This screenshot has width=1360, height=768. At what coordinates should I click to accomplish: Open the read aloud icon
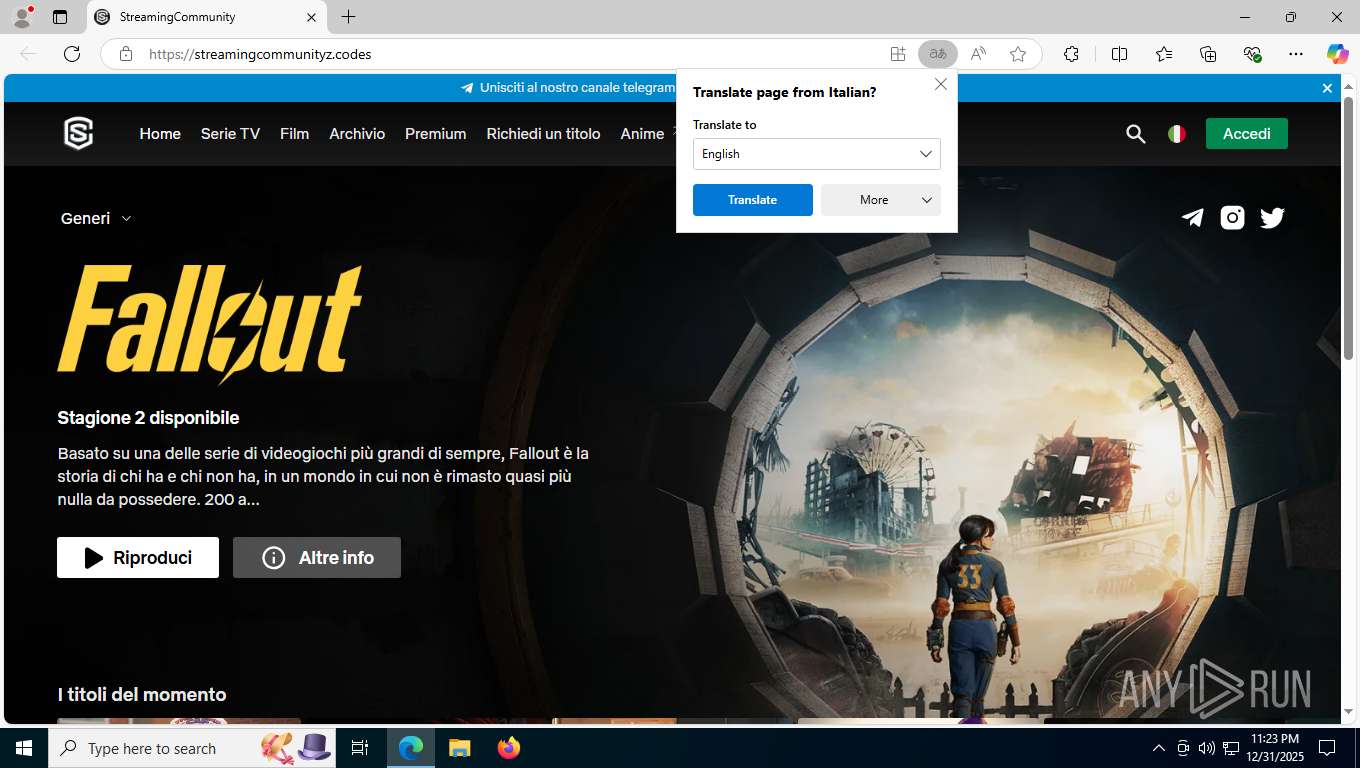tap(978, 54)
